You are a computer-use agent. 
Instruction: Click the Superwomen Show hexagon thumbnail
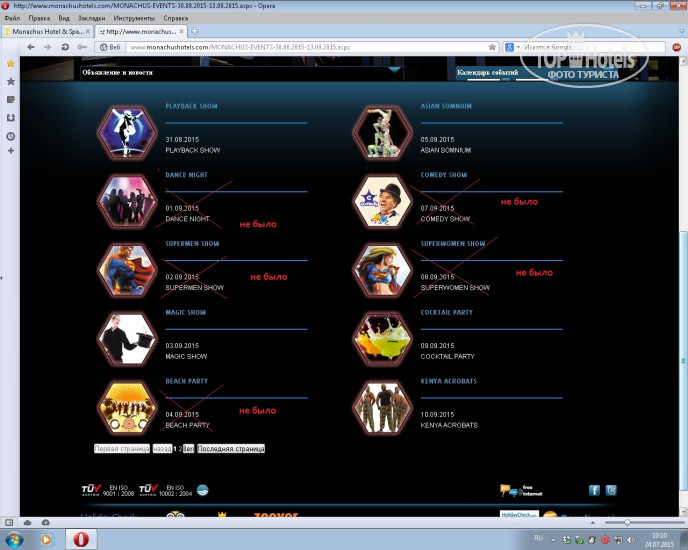pos(383,270)
